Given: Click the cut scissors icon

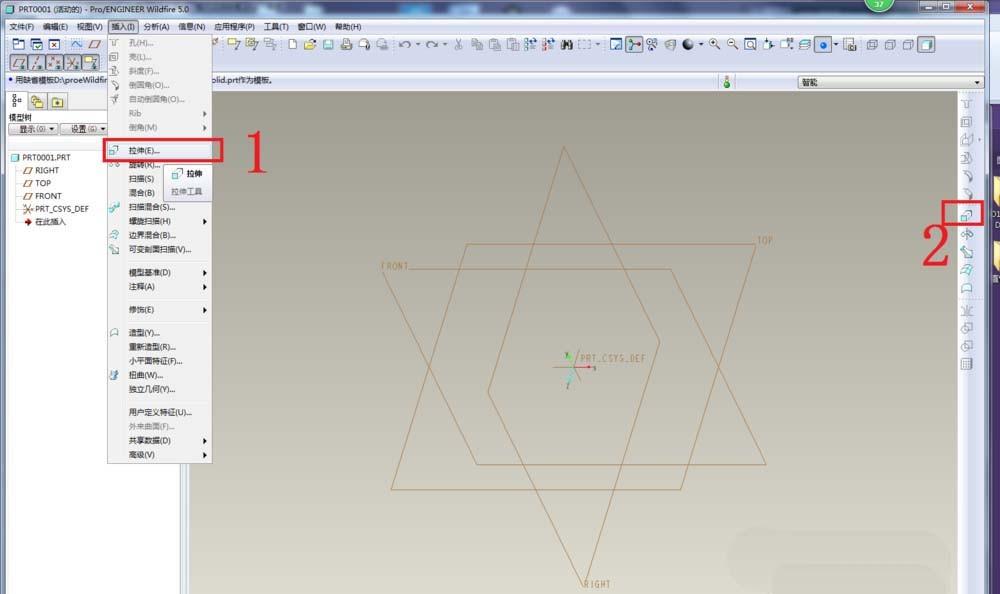Looking at the screenshot, I should [x=458, y=44].
